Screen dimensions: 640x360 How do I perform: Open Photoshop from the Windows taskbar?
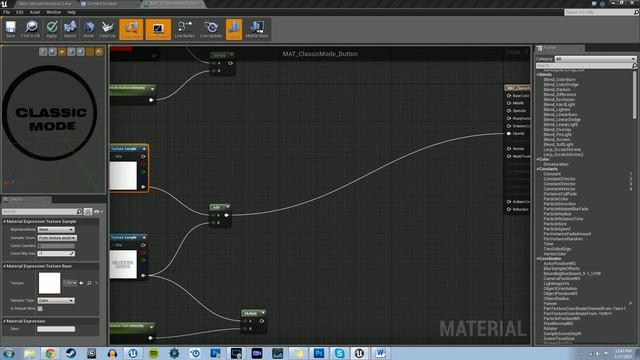coord(318,353)
